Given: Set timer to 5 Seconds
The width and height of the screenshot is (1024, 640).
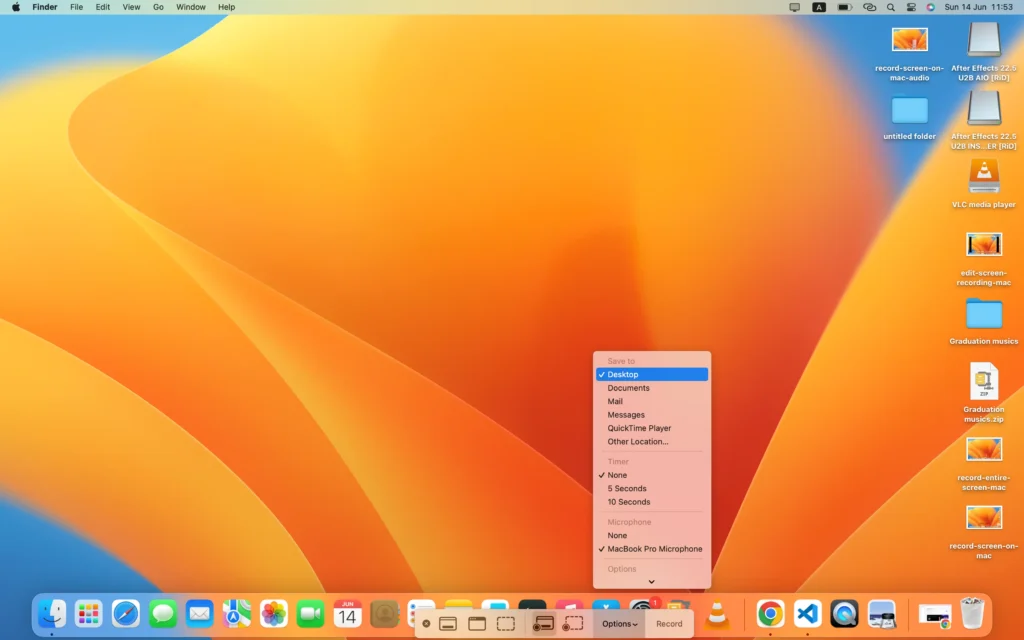Looking at the screenshot, I should 652,488.
